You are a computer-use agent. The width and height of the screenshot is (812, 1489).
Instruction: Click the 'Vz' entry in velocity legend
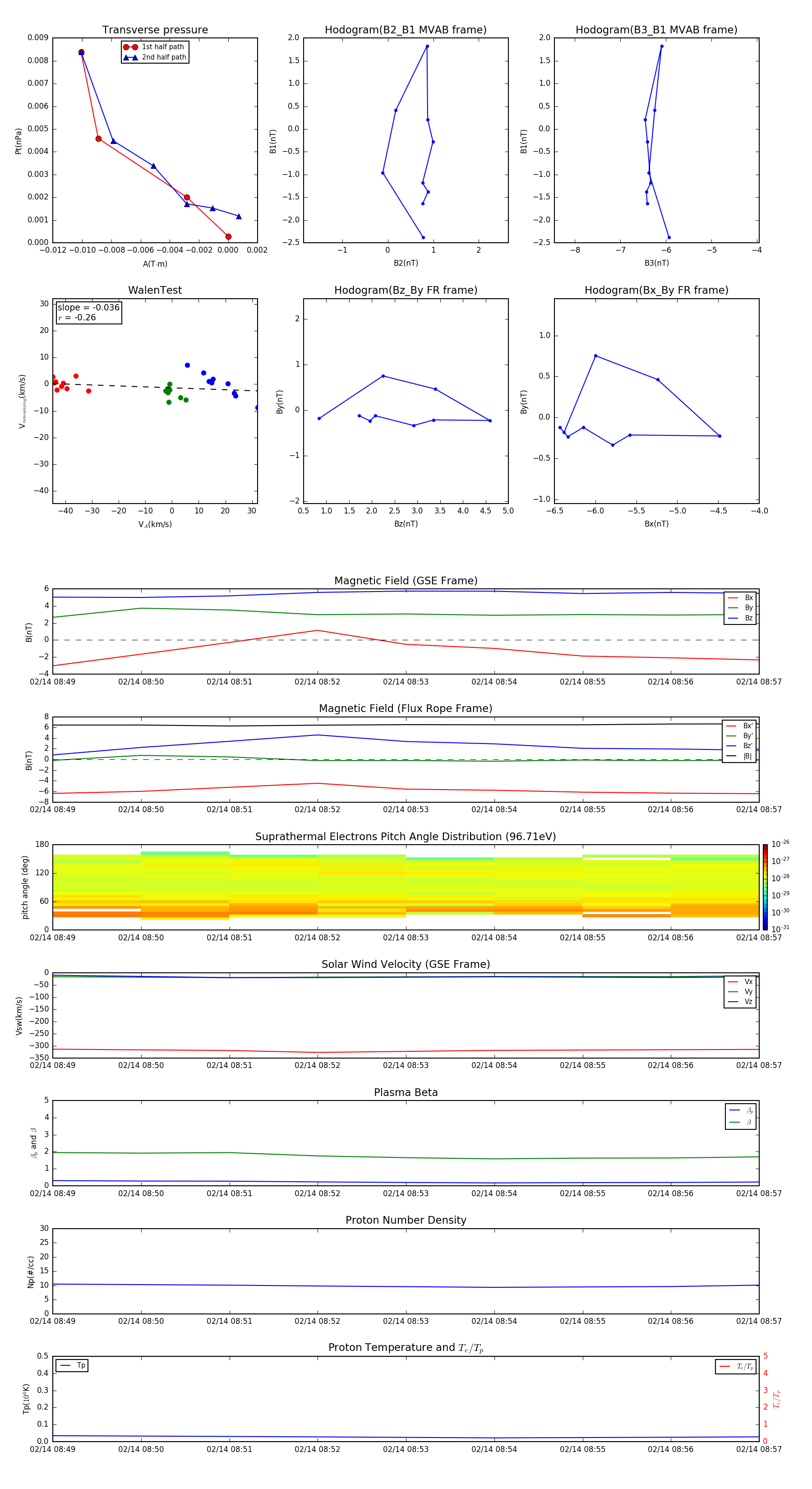pos(740,1002)
